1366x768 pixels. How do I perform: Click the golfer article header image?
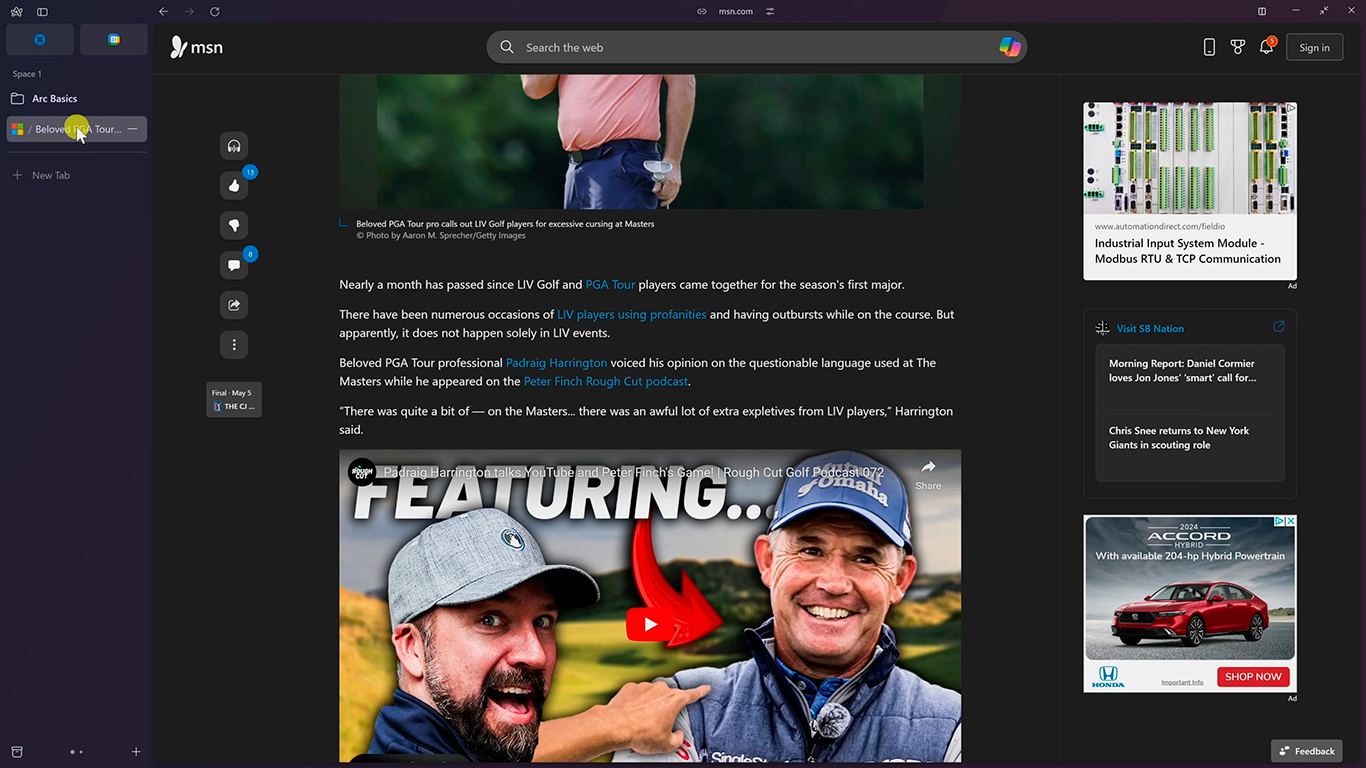coord(650,141)
